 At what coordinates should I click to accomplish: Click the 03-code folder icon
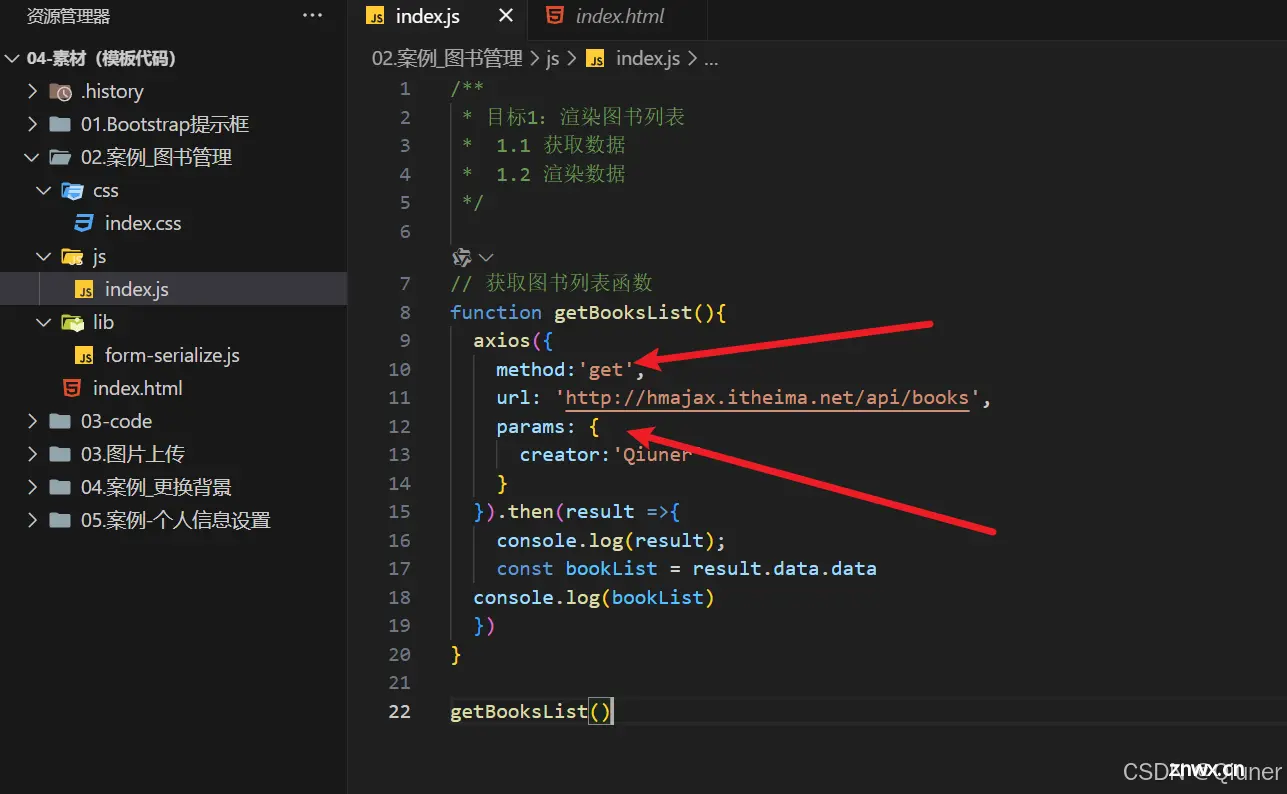click(61, 421)
